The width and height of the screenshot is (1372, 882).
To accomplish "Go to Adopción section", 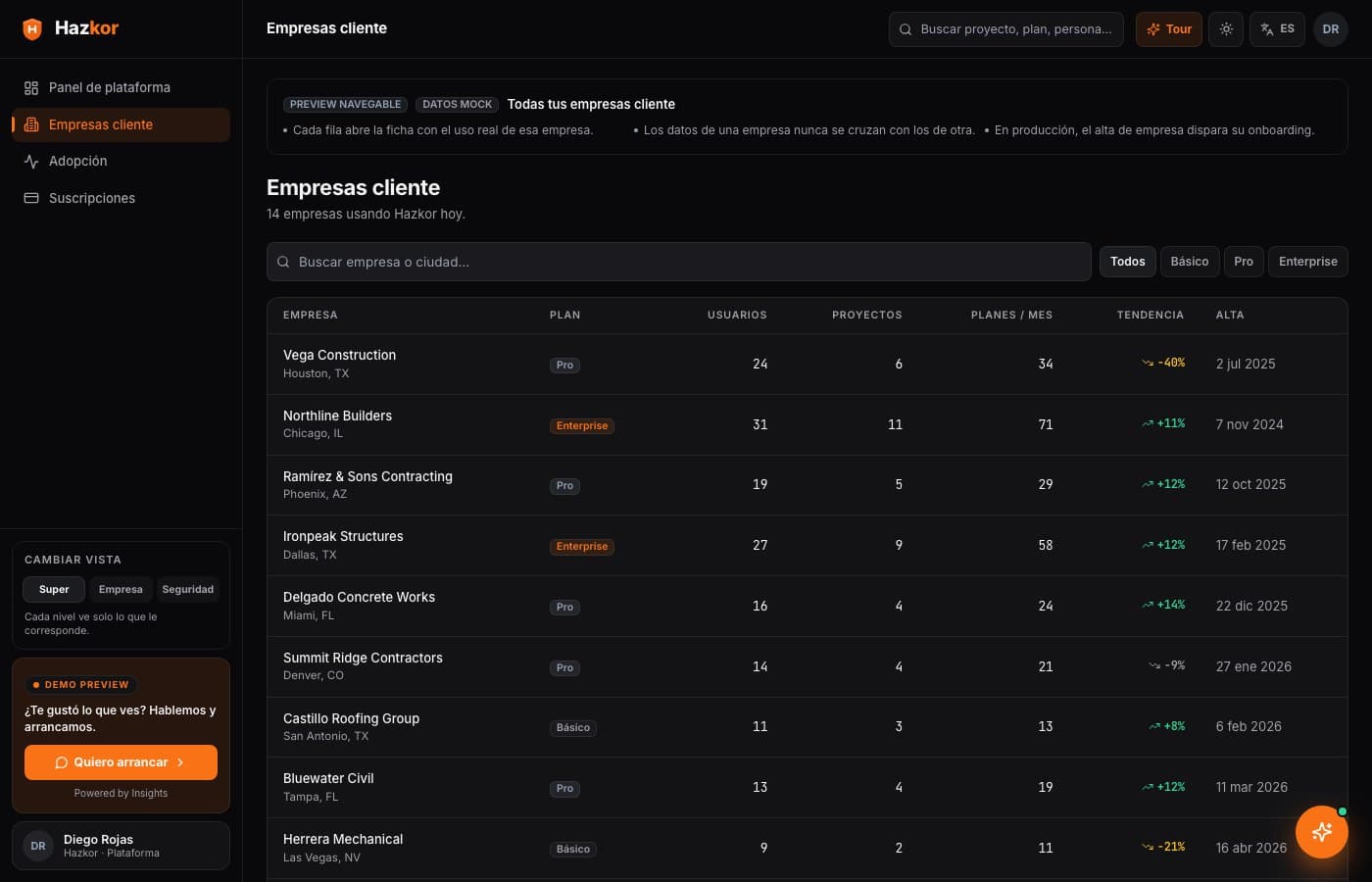I will (121, 162).
